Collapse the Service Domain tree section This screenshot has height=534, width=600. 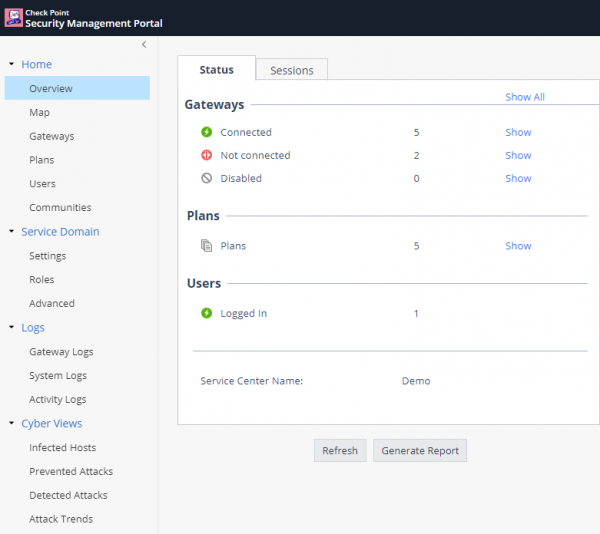[x=11, y=232]
